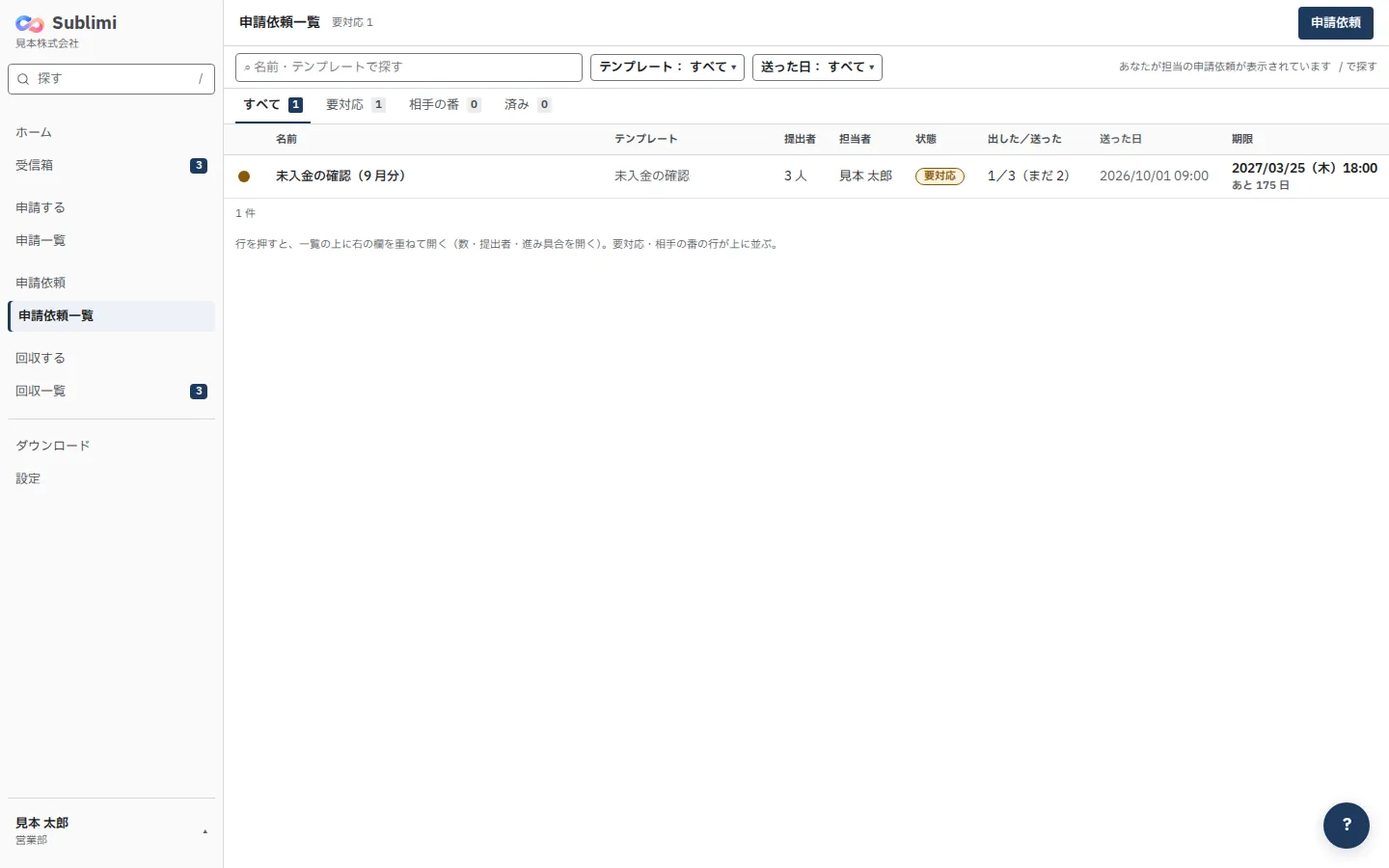1389x868 pixels.
Task: Click the 状態 column header
Action: [926, 140]
